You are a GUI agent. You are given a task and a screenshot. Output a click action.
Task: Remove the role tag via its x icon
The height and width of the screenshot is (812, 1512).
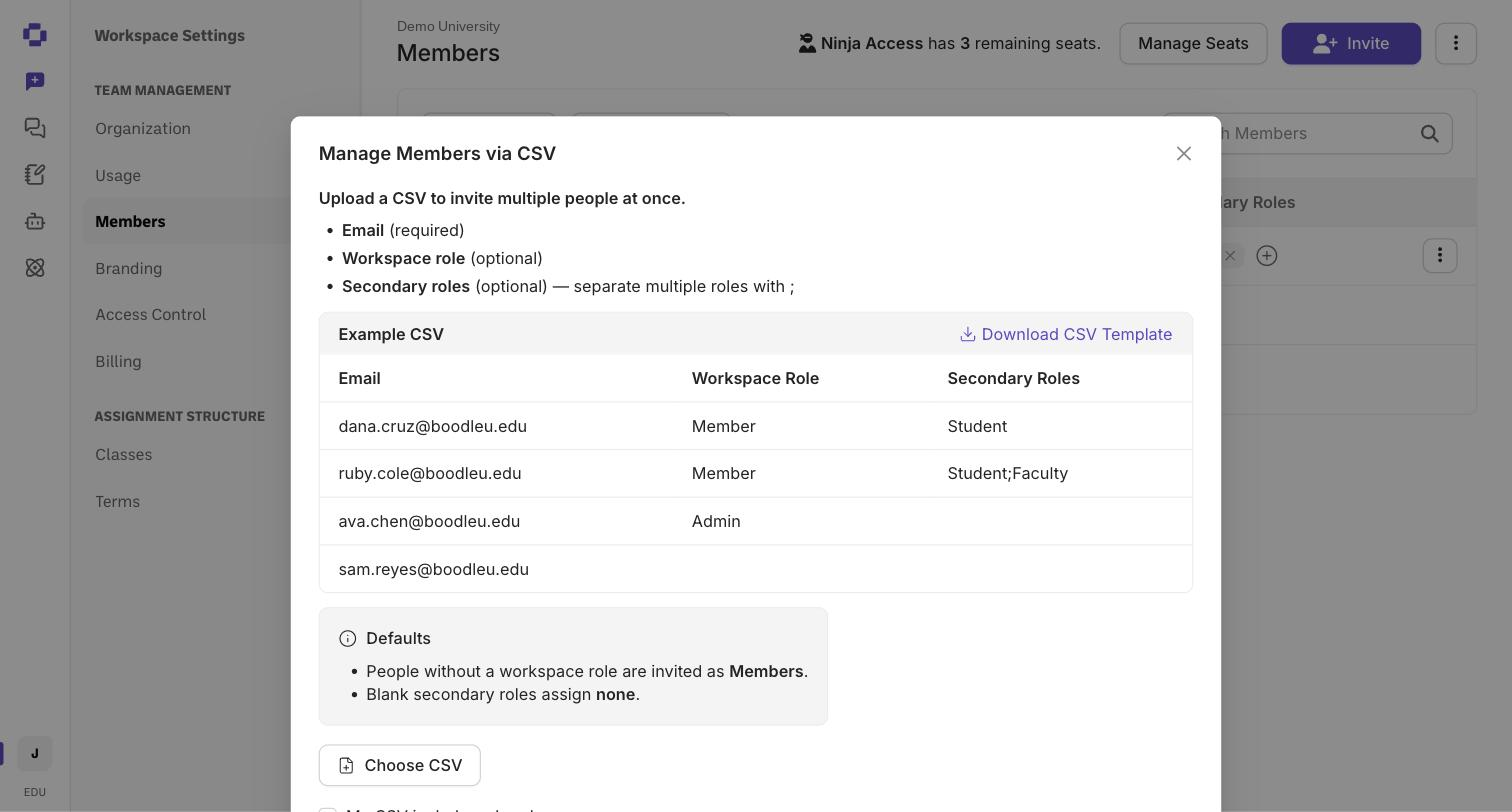(x=1231, y=256)
